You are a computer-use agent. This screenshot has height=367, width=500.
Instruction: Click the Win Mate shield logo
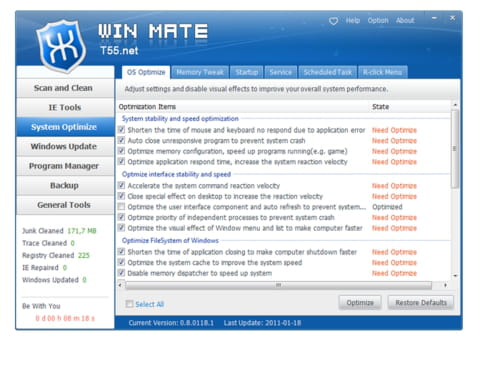tap(61, 46)
